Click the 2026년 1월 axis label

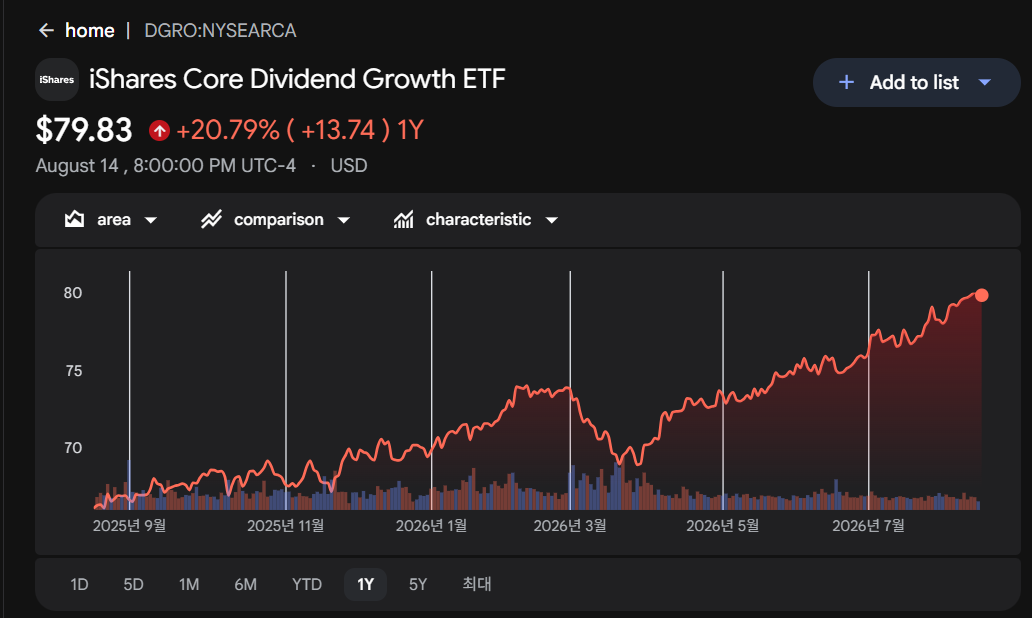pos(431,526)
